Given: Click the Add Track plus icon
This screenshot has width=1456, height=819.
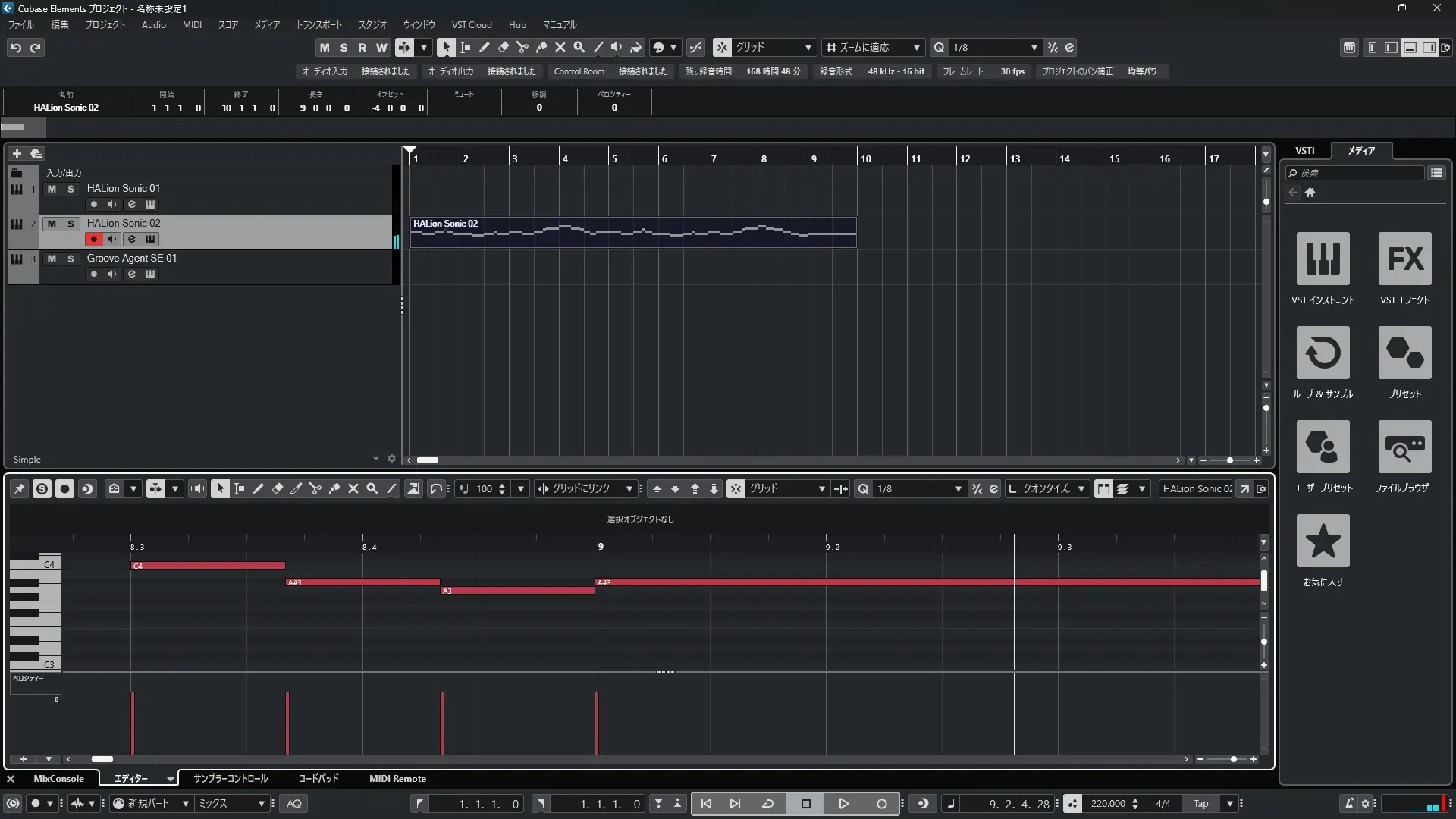Looking at the screenshot, I should [17, 153].
